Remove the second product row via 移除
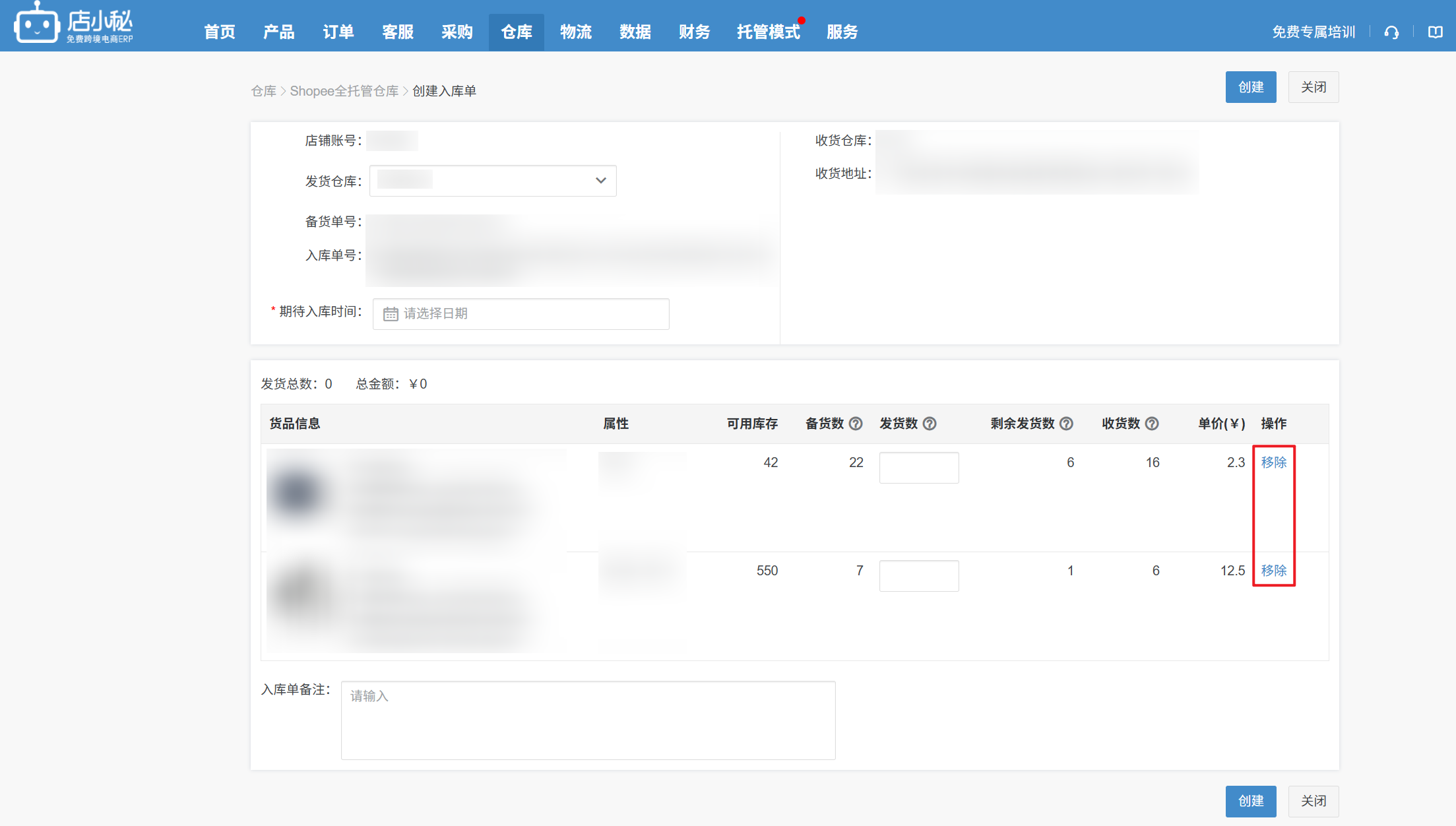The width and height of the screenshot is (1456, 826). point(1273,571)
